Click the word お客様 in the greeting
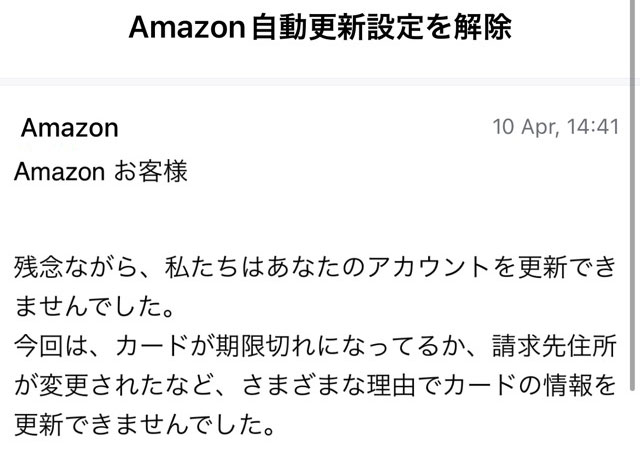Screen dimensions: 640x450 [x=151, y=171]
